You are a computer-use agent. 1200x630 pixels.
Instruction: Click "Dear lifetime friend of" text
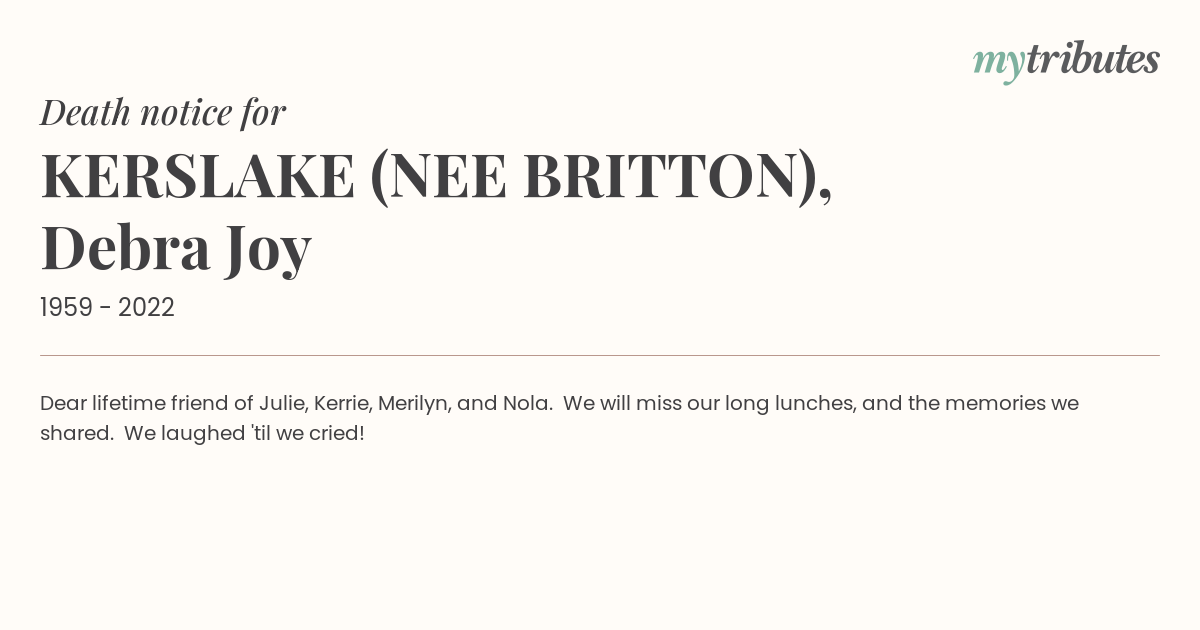click(x=146, y=404)
